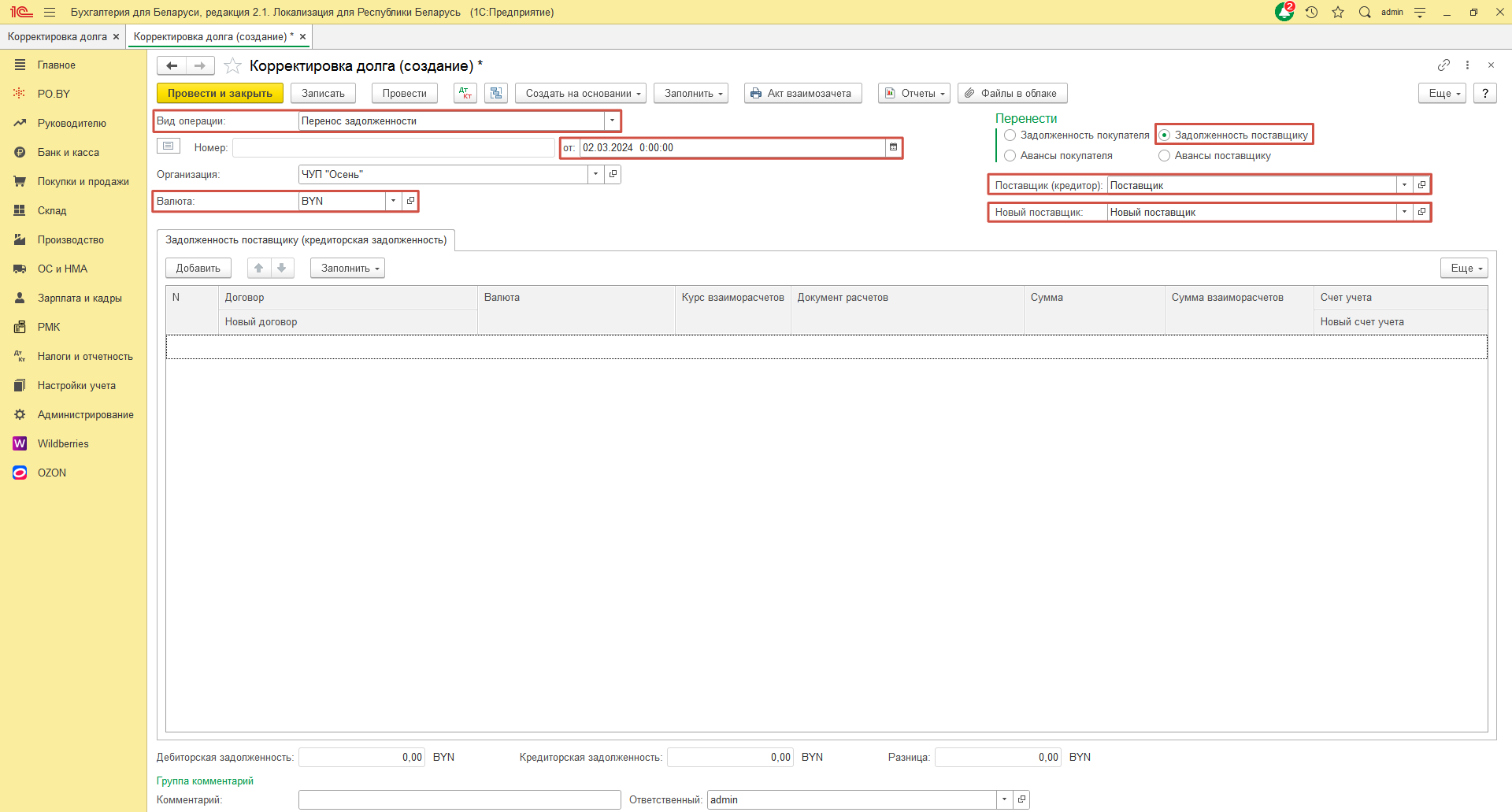Click Документ расчетов column header
This screenshot has width=1512, height=812.
pos(907,309)
